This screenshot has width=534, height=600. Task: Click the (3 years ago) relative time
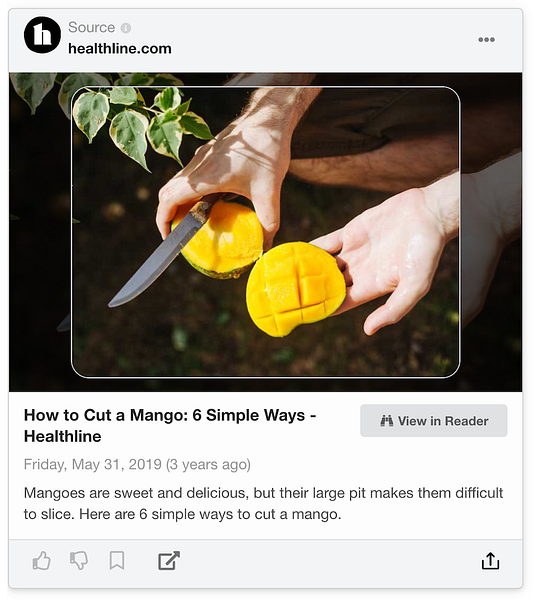click(208, 465)
